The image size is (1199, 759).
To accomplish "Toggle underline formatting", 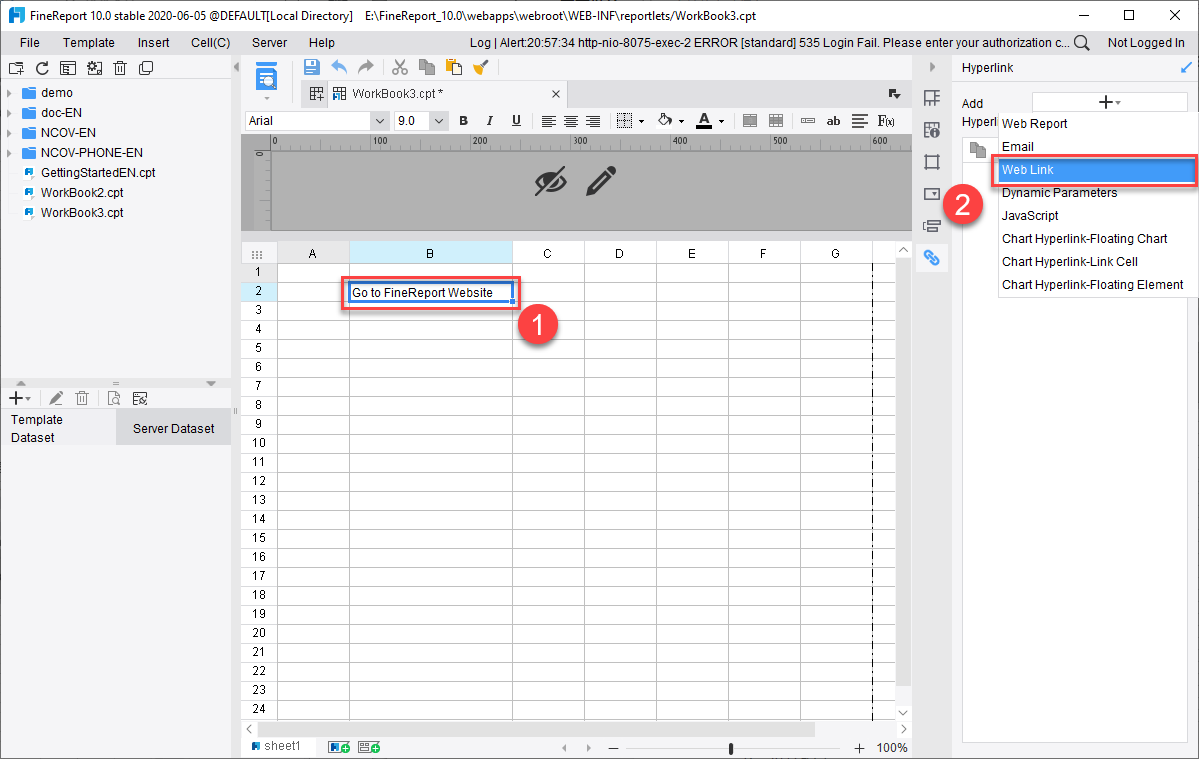I will click(516, 121).
